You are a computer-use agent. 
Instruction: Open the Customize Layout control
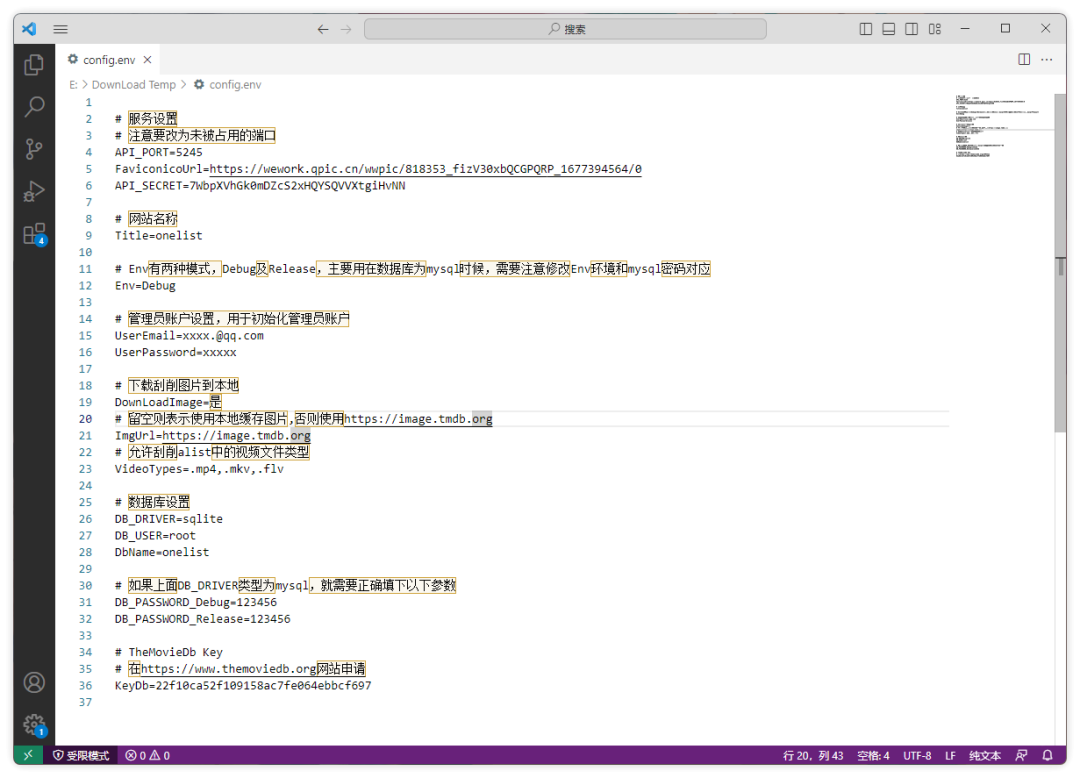click(934, 28)
